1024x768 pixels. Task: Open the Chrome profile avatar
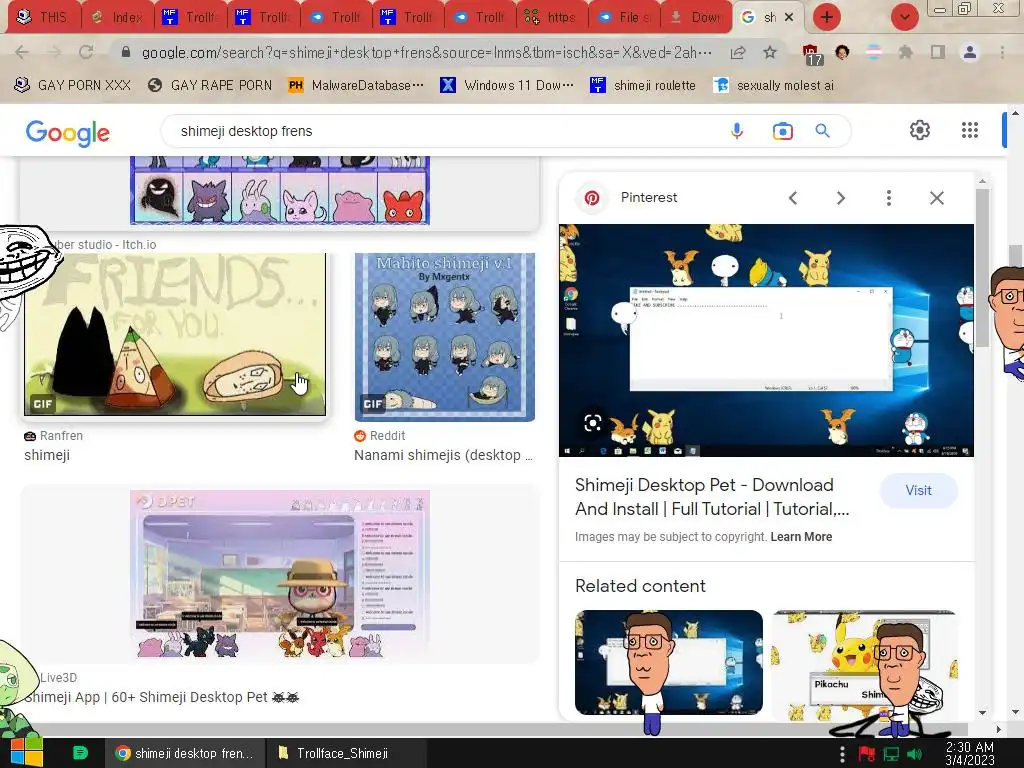point(970,52)
